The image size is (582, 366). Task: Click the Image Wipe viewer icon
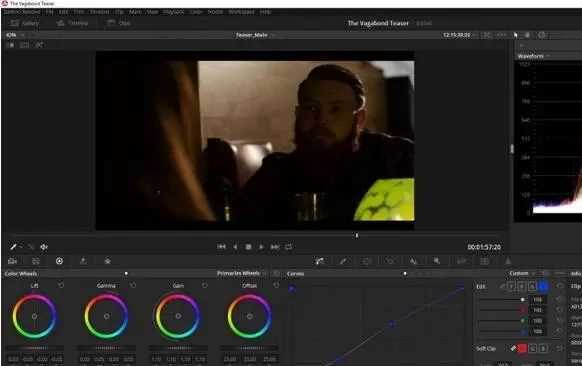click(11, 45)
